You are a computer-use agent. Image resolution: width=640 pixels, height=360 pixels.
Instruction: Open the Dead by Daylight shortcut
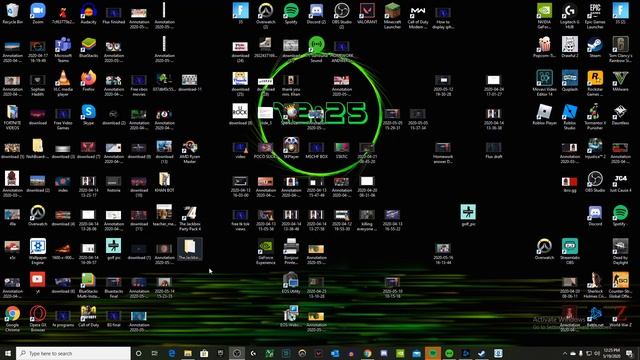tap(620, 252)
